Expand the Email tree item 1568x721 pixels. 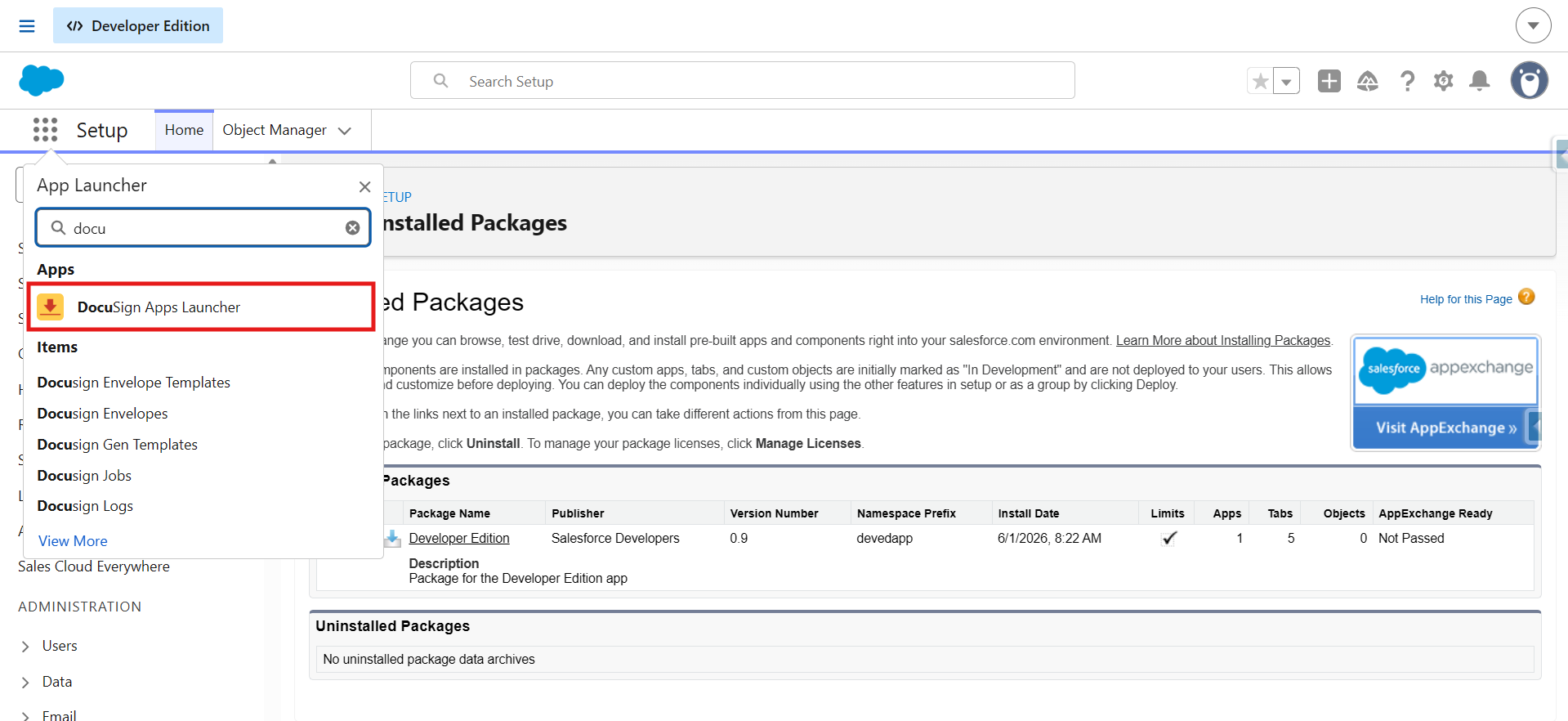click(25, 717)
